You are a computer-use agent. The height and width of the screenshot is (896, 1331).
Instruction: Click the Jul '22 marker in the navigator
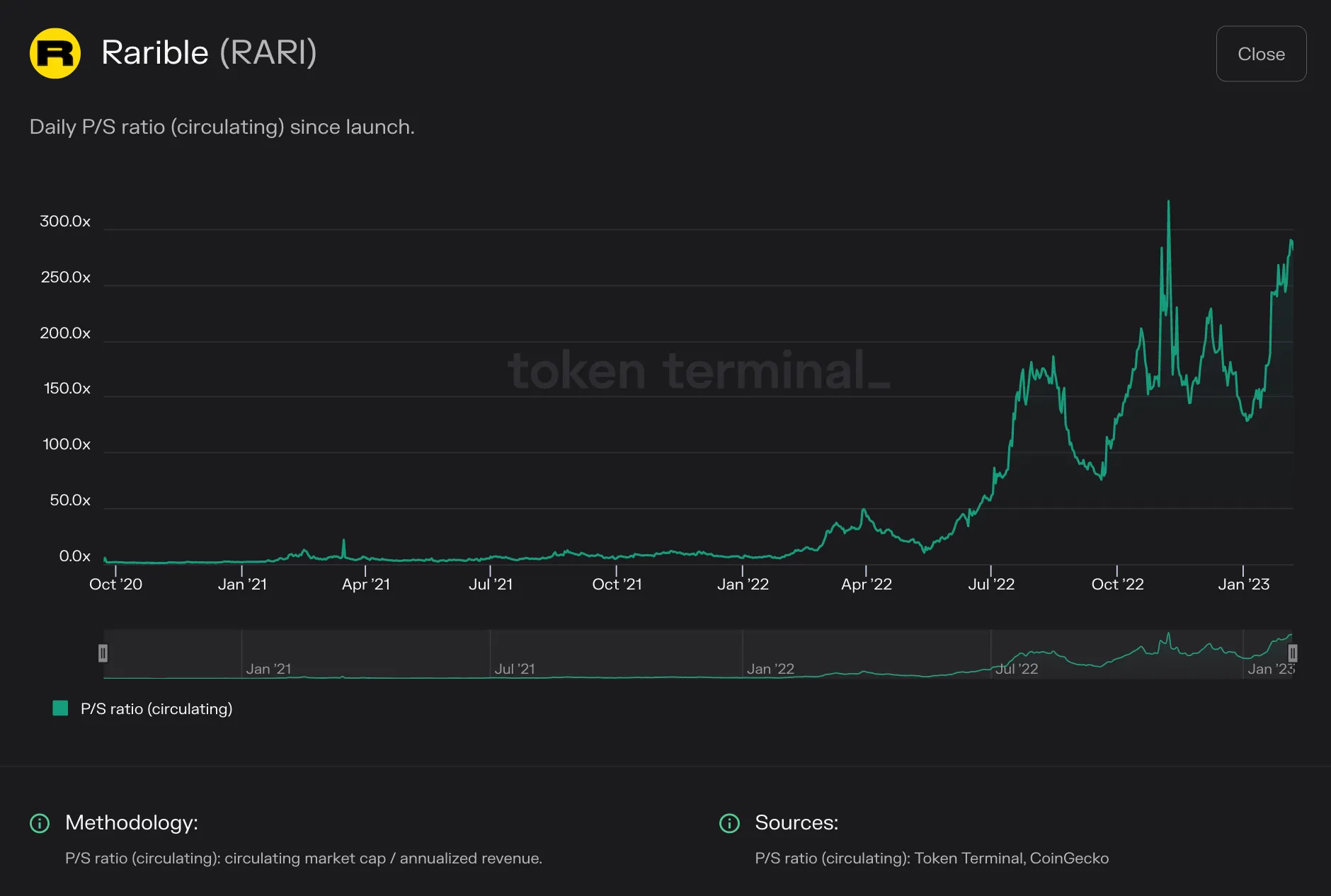pos(1017,669)
